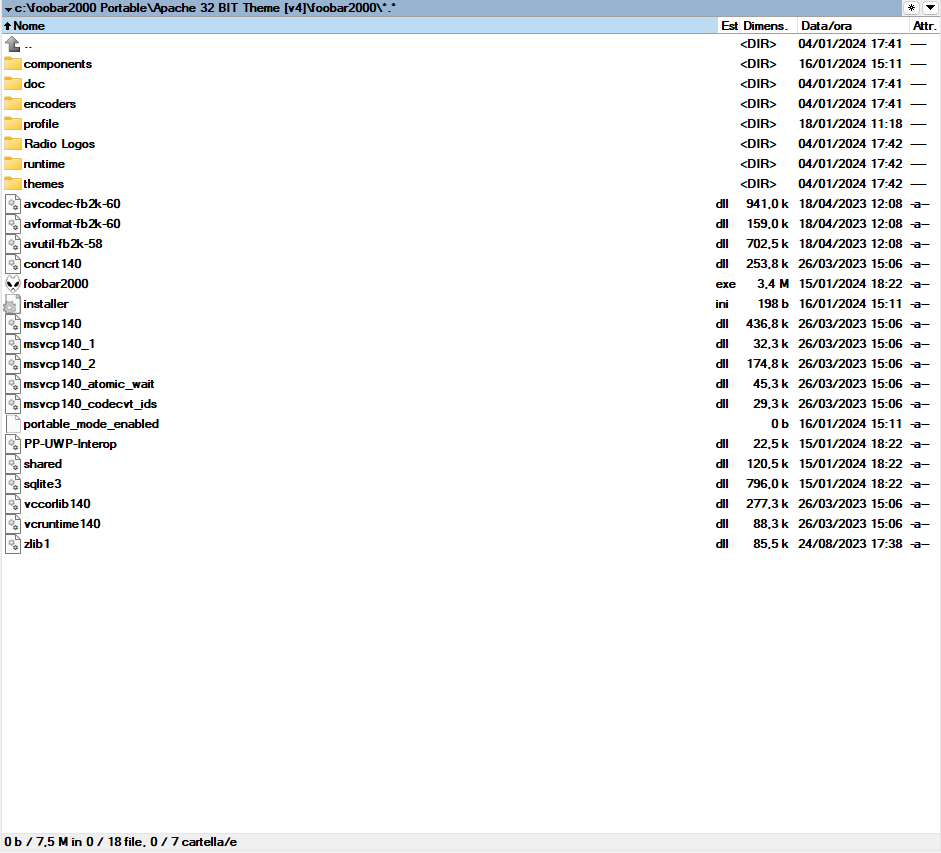Click the <DIR> entry of components row
The width and height of the screenshot is (941, 853).
tap(758, 64)
